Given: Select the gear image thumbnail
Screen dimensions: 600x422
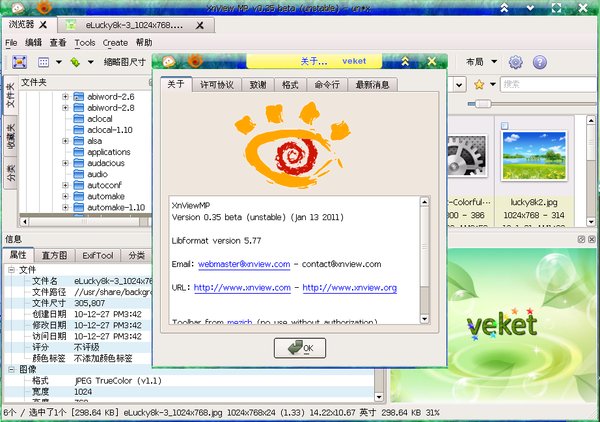Looking at the screenshot, I should pyautogui.click(x=467, y=156).
